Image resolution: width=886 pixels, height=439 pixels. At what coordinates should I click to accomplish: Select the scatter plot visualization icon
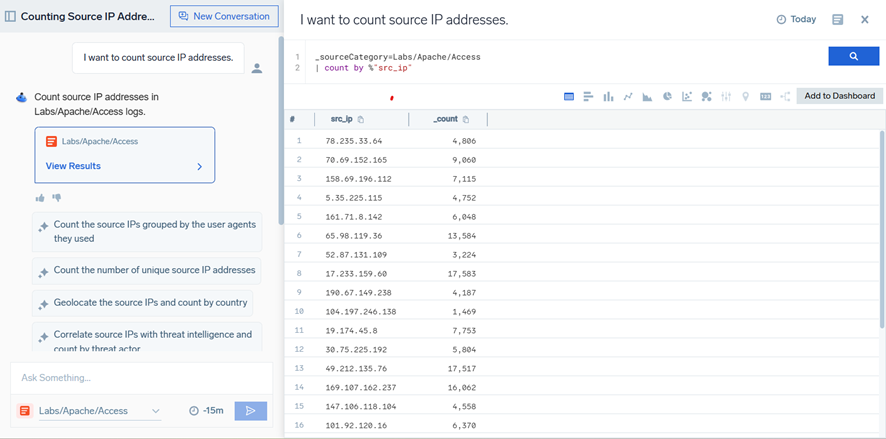tap(687, 97)
